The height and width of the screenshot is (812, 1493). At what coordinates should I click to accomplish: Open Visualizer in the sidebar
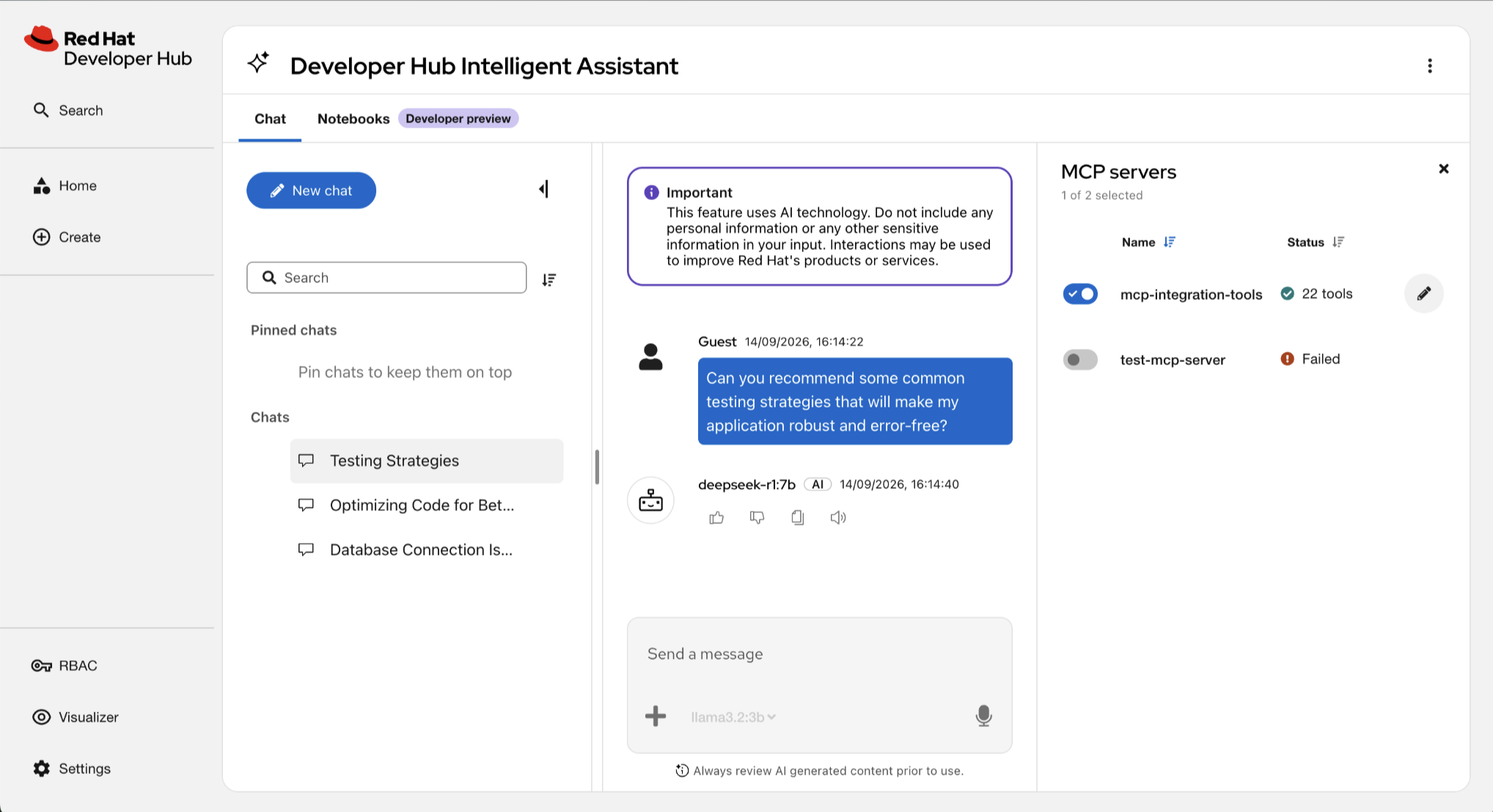point(76,717)
